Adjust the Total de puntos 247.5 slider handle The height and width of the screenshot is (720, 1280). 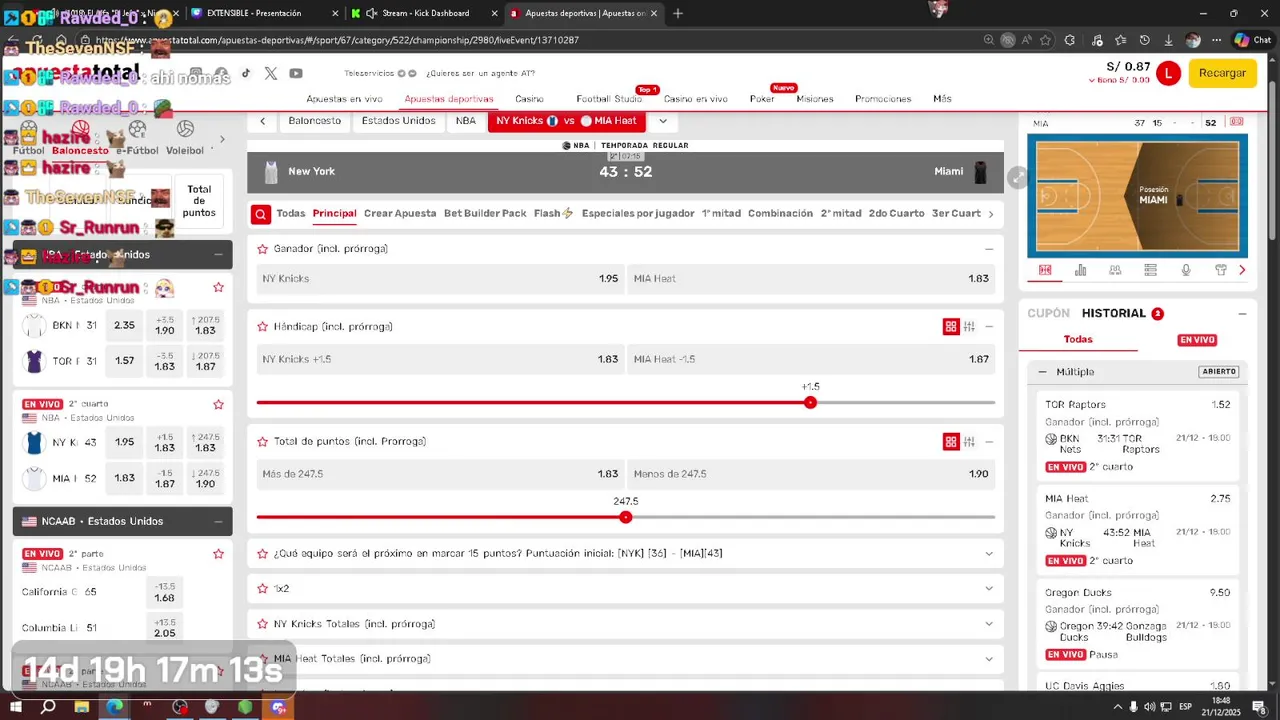pos(626,518)
